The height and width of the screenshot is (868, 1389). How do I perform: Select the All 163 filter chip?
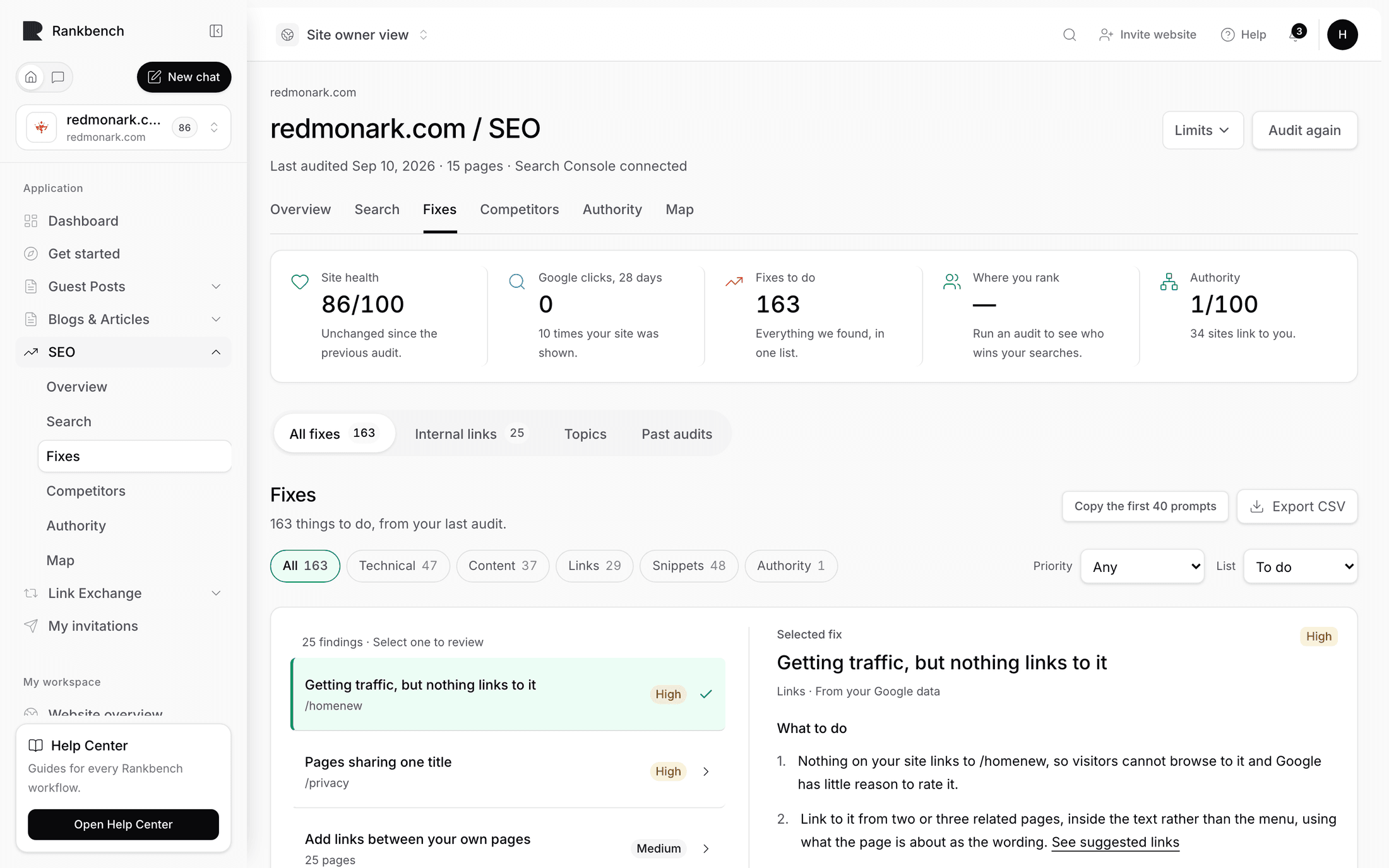[305, 566]
